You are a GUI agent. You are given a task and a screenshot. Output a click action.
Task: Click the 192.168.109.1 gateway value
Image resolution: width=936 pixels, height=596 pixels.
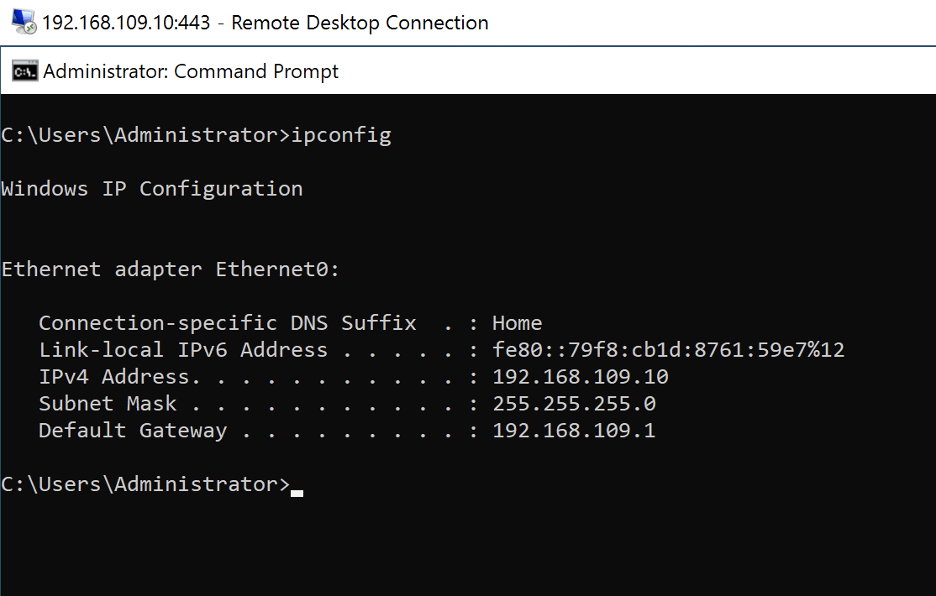(x=574, y=431)
